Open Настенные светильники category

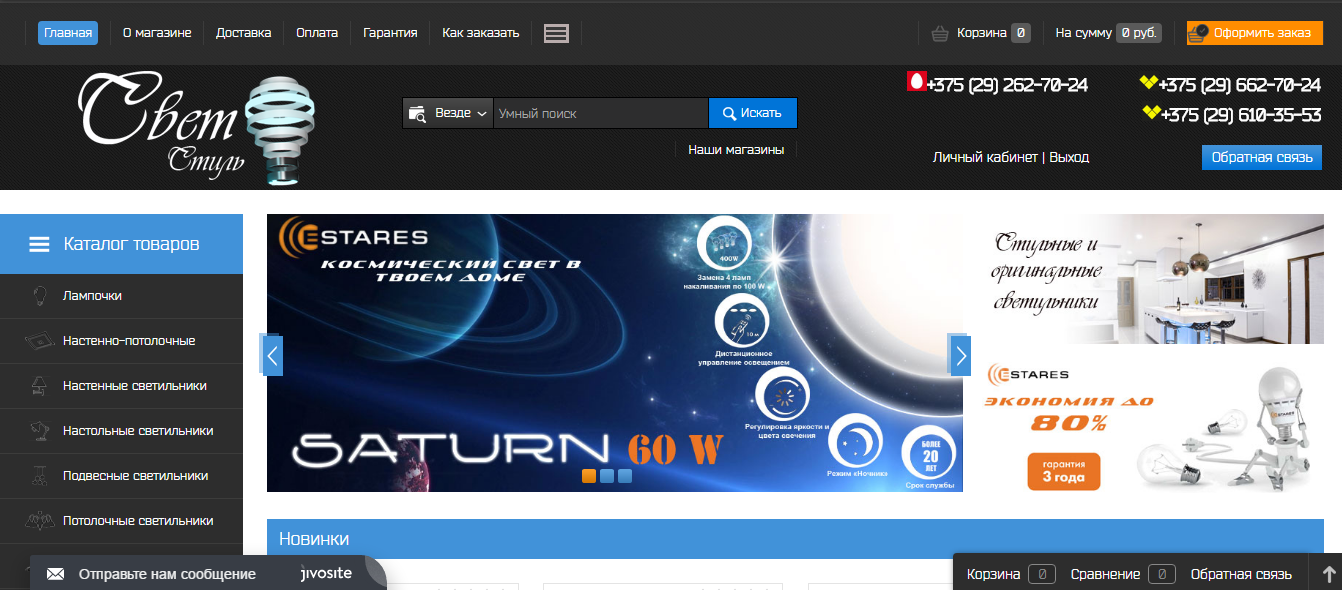click(121, 386)
